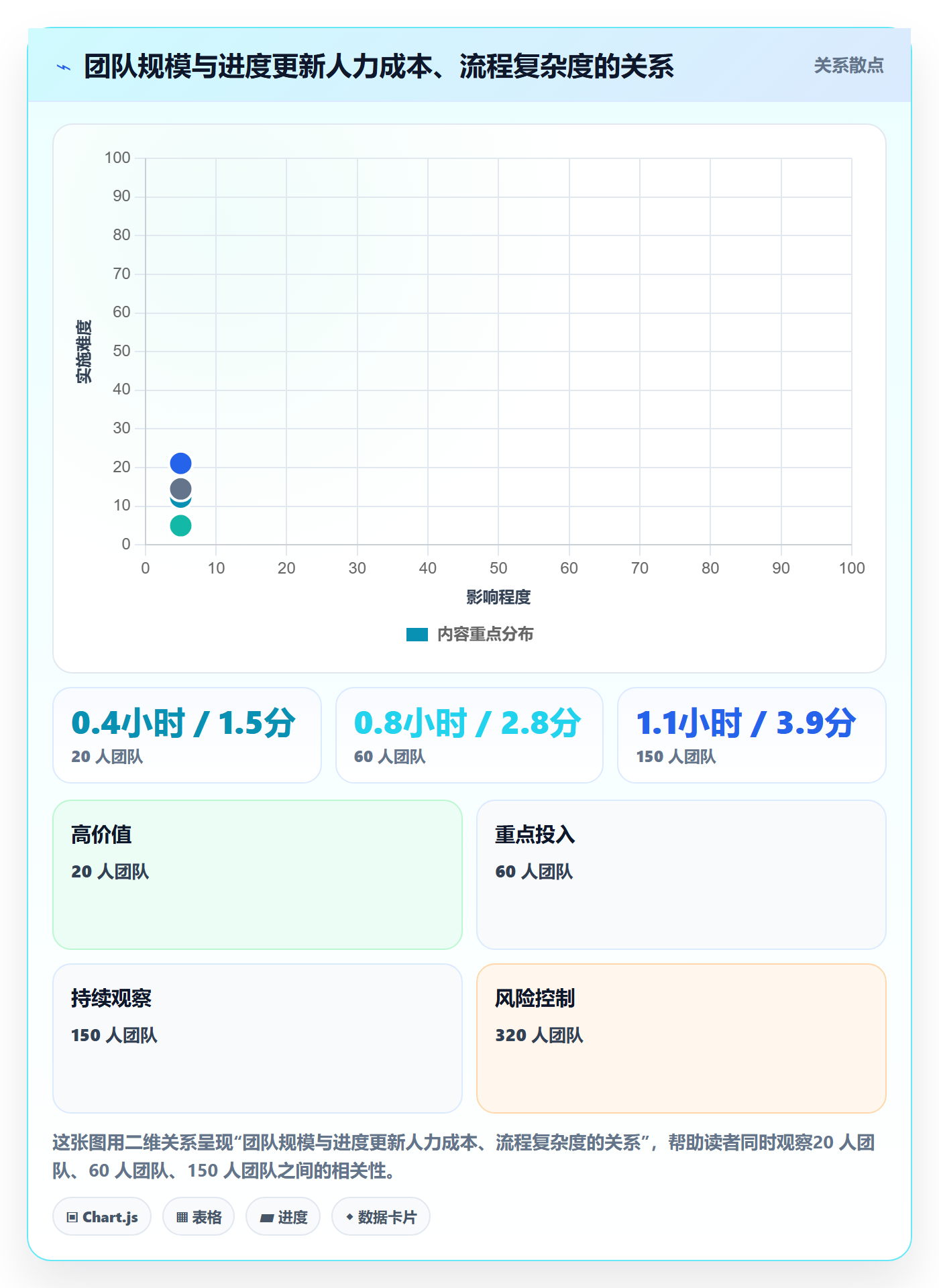
Task: Click the 影响程度 x-axis title
Action: click(498, 597)
